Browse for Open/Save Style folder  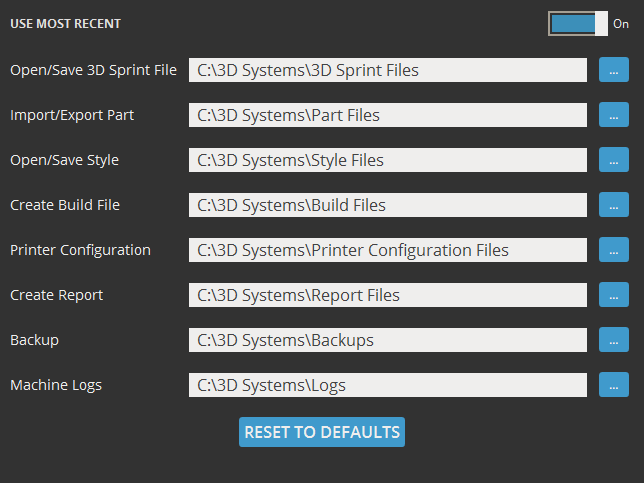613,160
